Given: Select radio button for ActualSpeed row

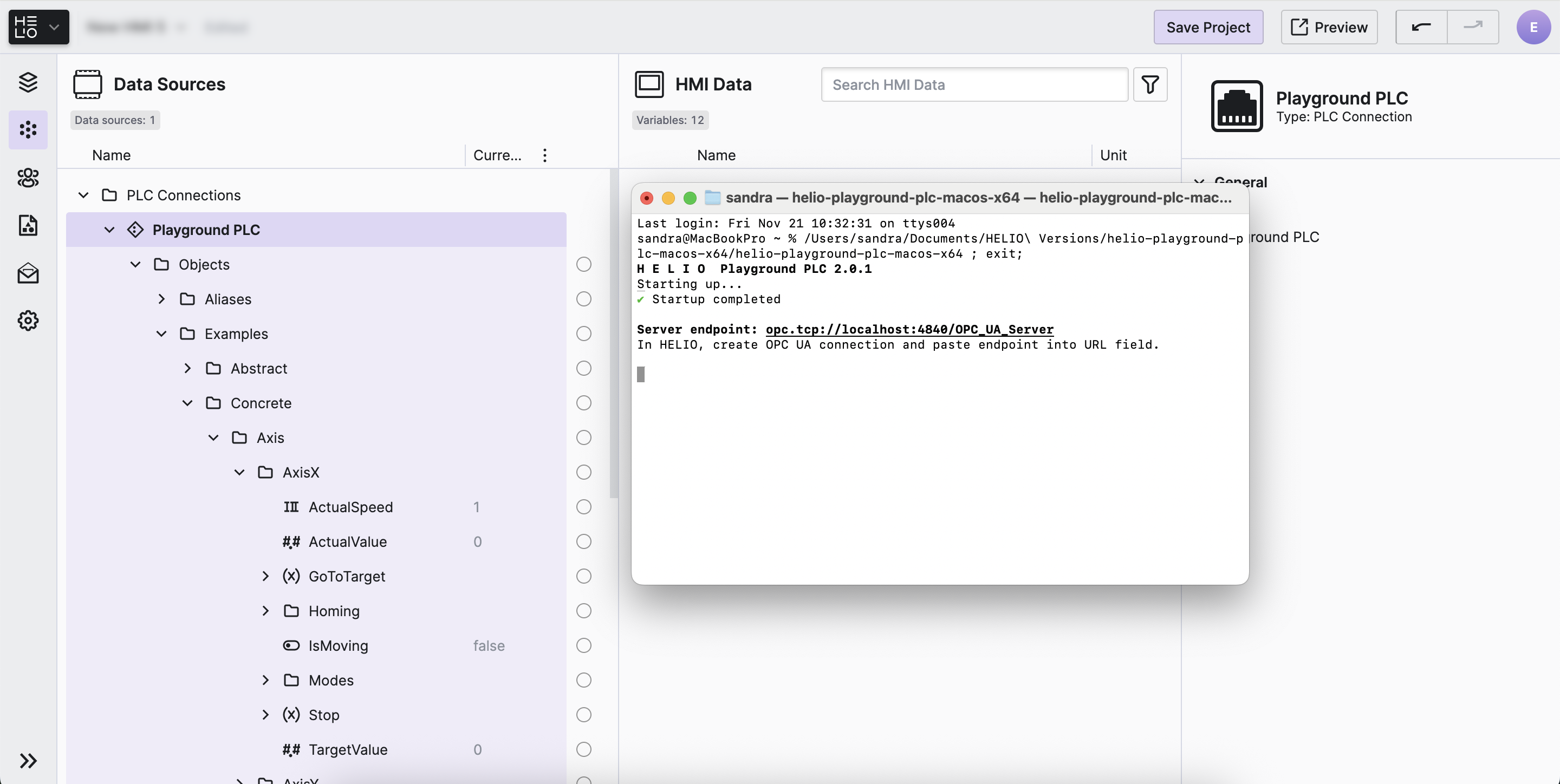Looking at the screenshot, I should pos(583,507).
